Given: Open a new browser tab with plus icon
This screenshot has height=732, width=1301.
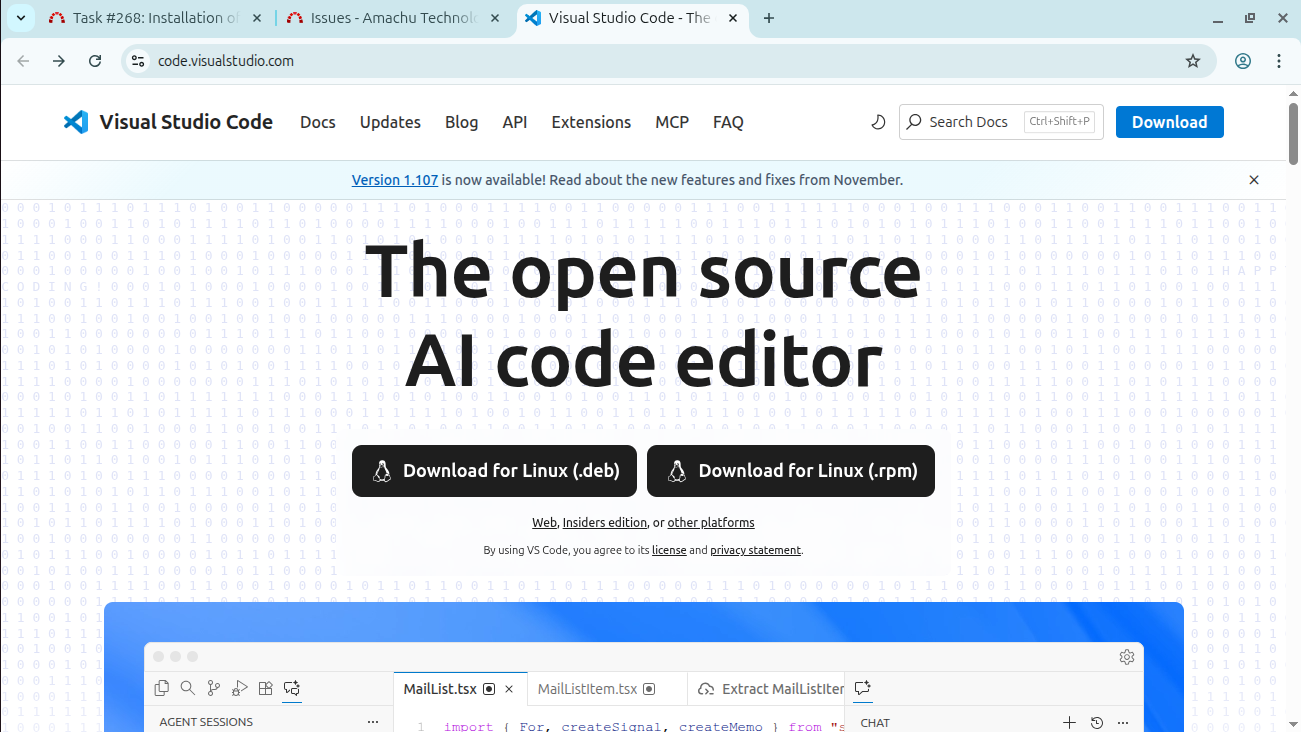Looking at the screenshot, I should 769,18.
